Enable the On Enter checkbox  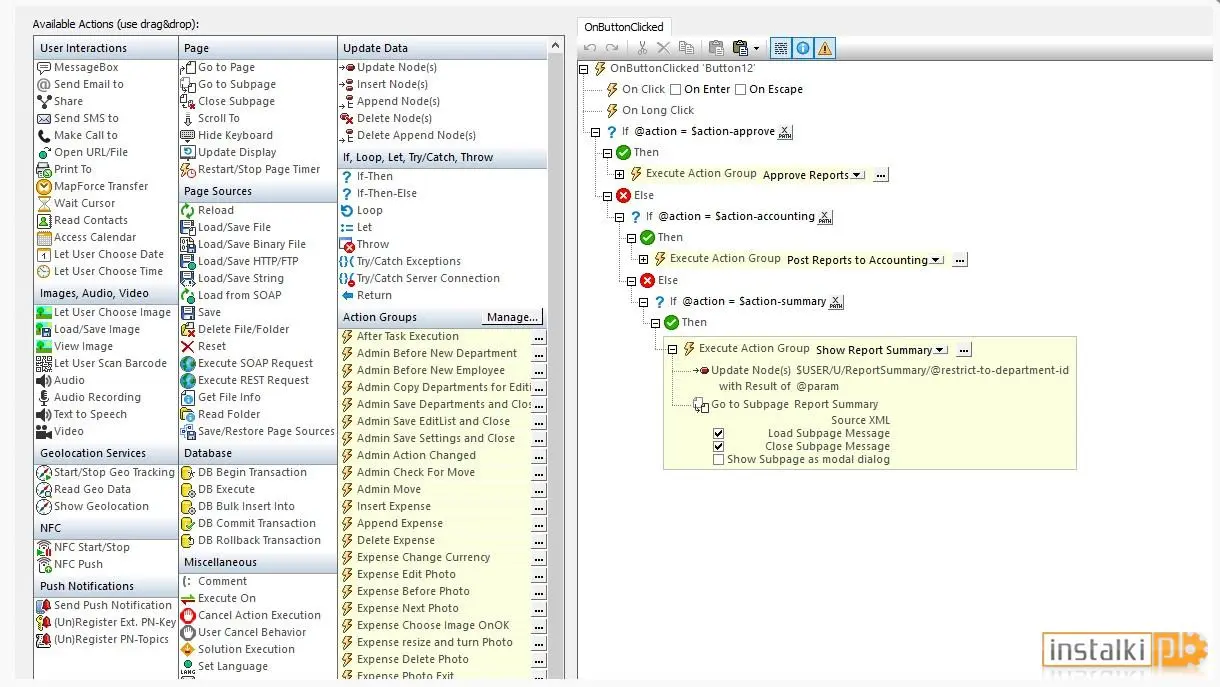click(x=676, y=89)
